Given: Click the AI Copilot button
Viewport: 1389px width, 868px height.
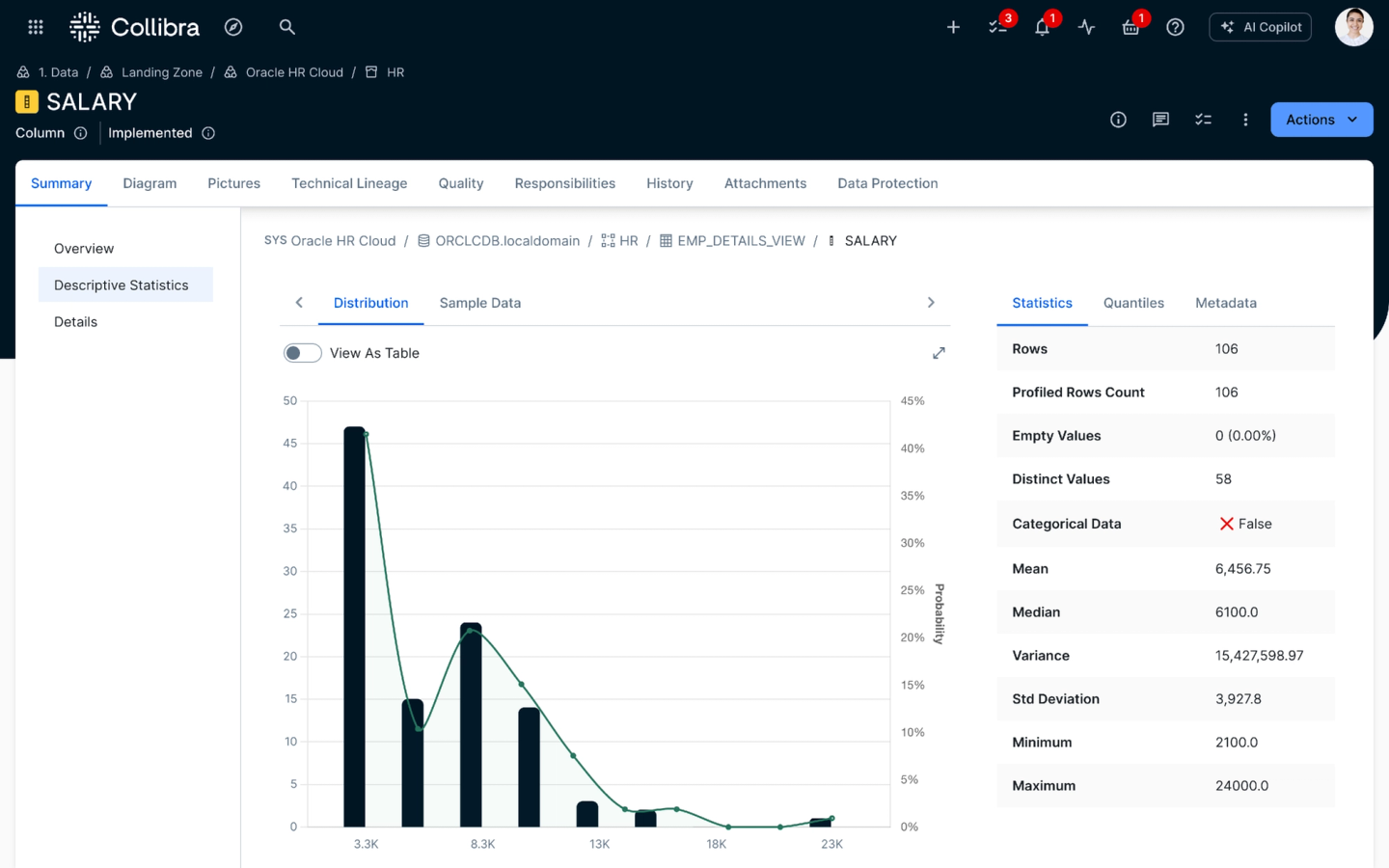Looking at the screenshot, I should 1260,27.
